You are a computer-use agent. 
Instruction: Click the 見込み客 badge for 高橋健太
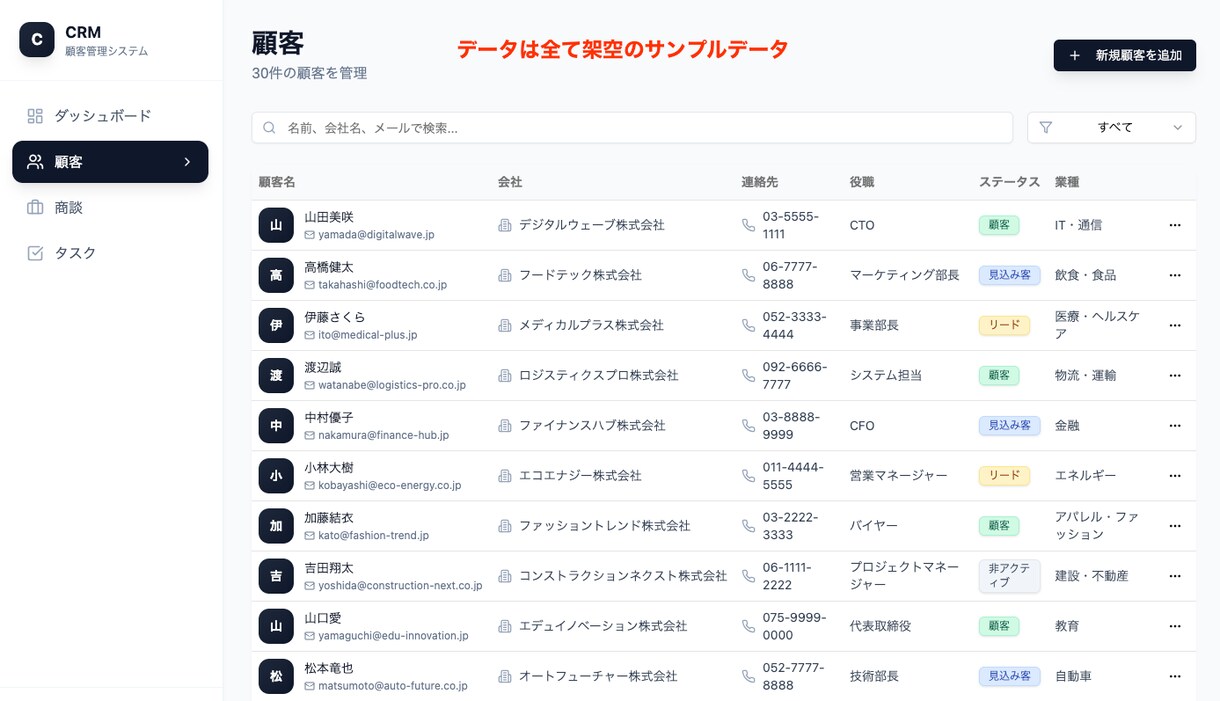[x=1010, y=275]
